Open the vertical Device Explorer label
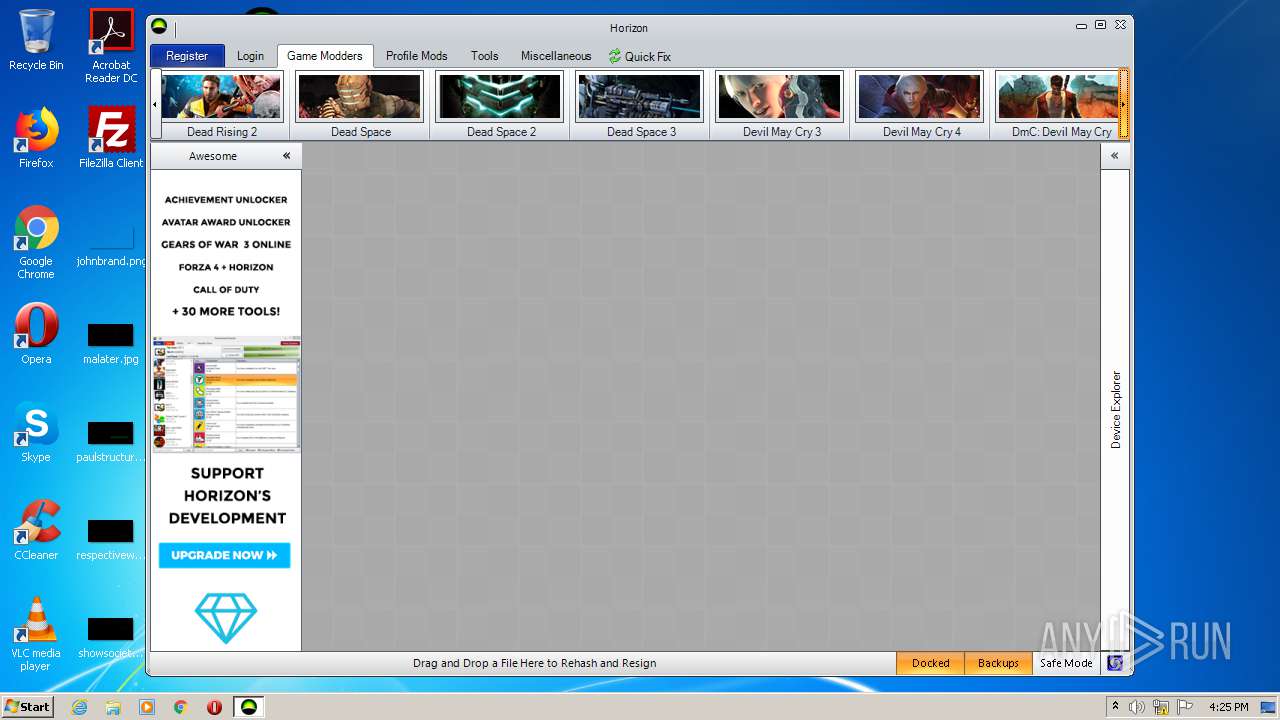 pyautogui.click(x=1116, y=409)
